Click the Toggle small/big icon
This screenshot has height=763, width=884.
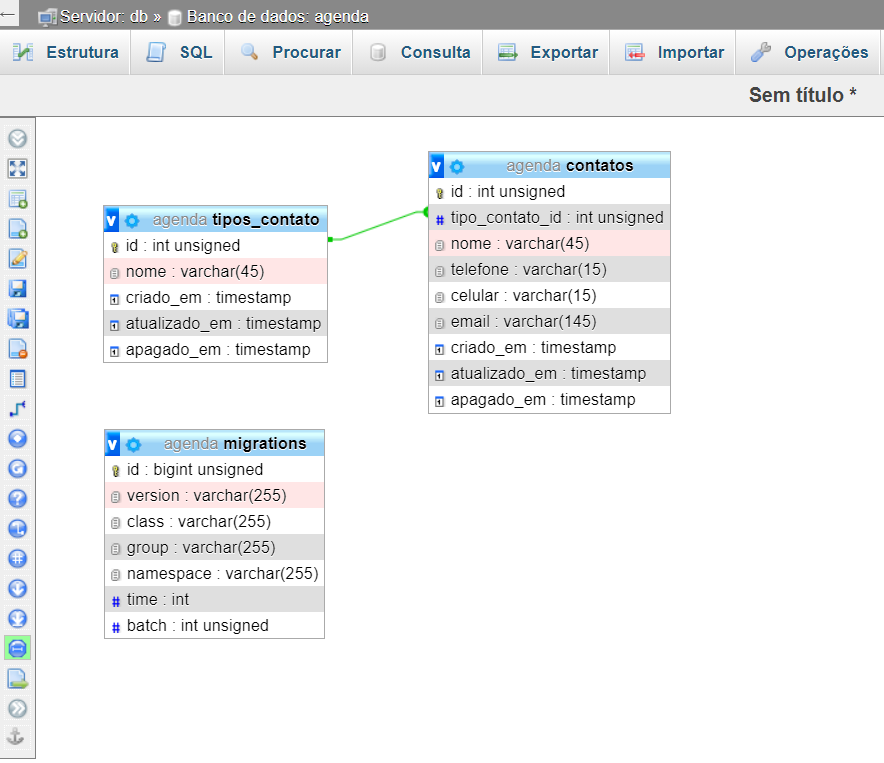17,619
